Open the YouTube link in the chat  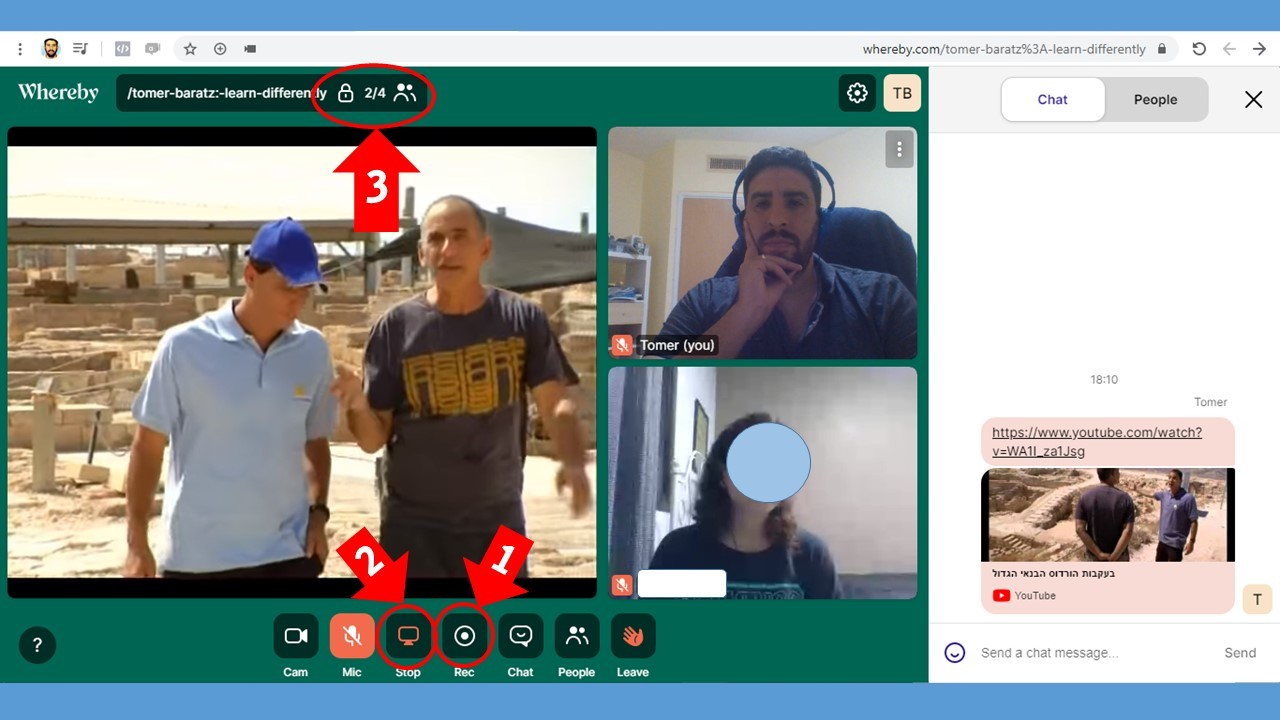1096,441
